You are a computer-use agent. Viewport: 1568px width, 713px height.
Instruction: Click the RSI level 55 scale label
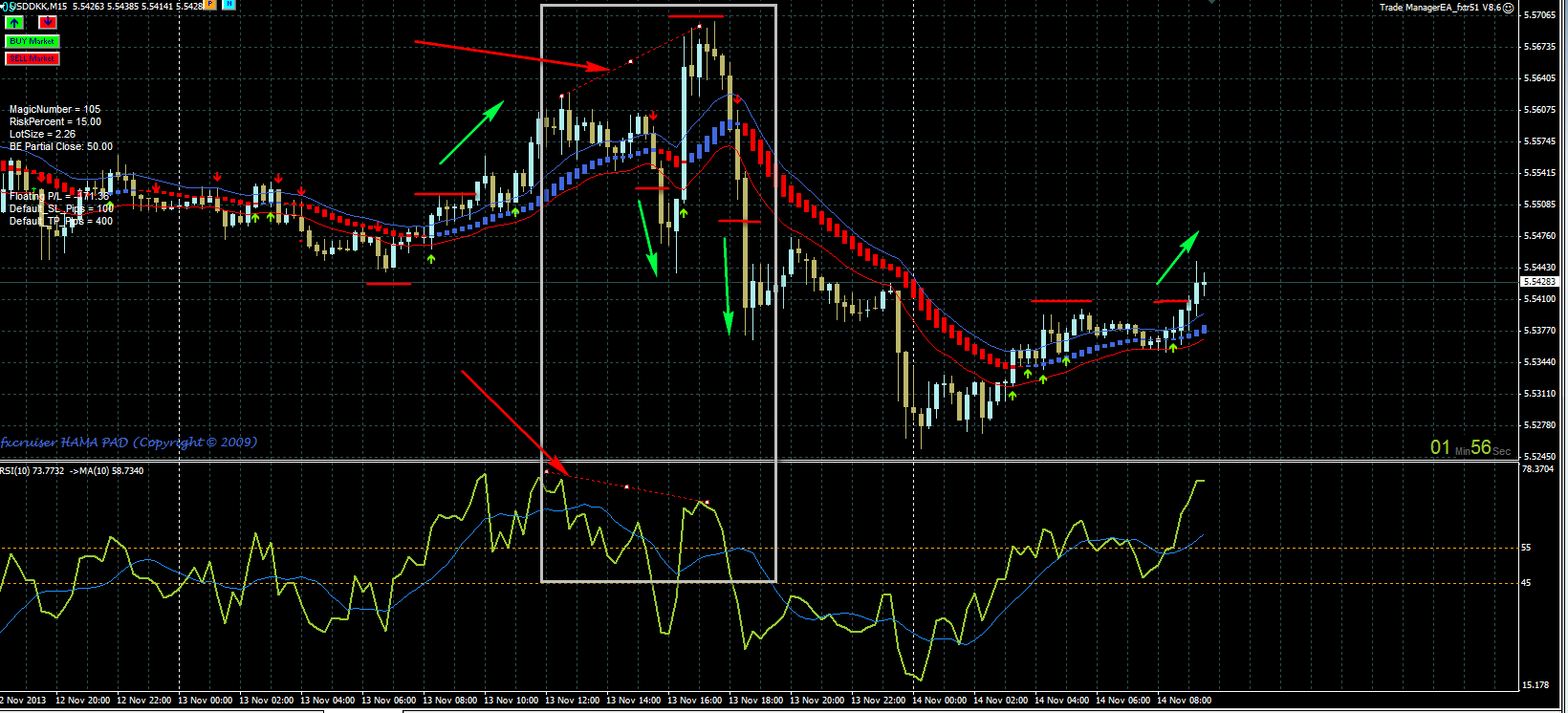1526,548
